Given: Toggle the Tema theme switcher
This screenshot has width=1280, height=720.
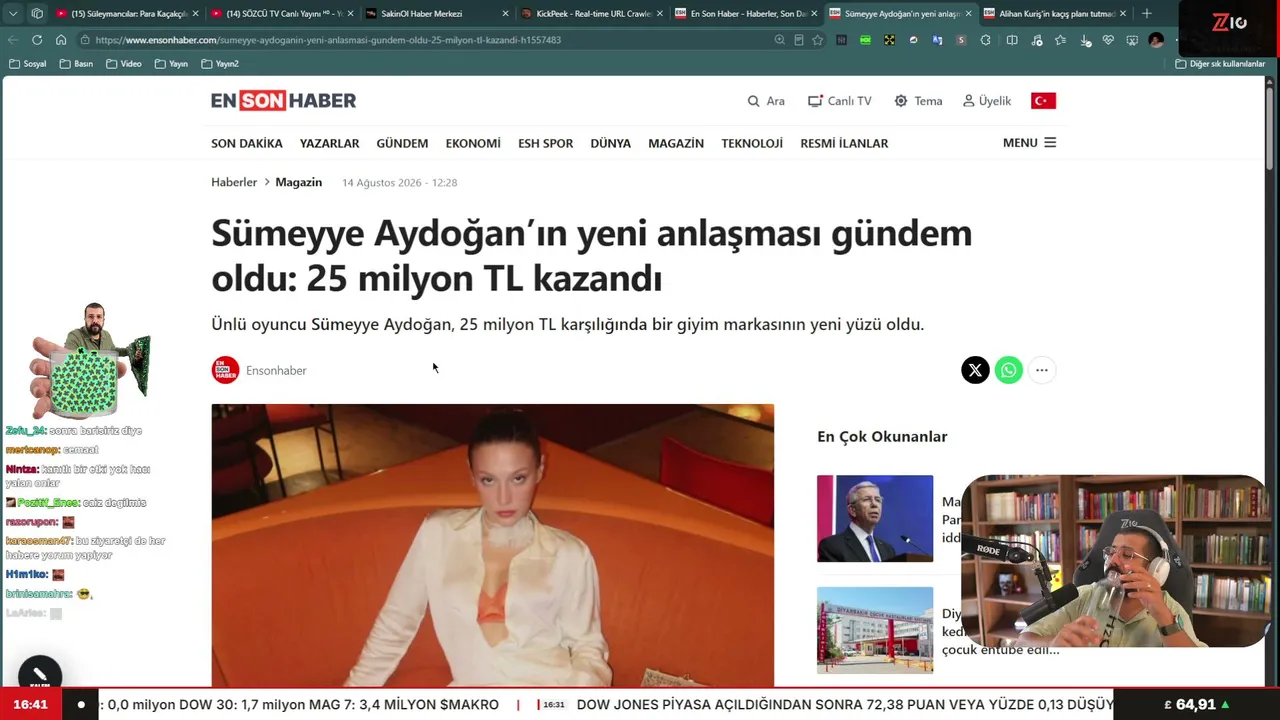Looking at the screenshot, I should click(x=918, y=101).
